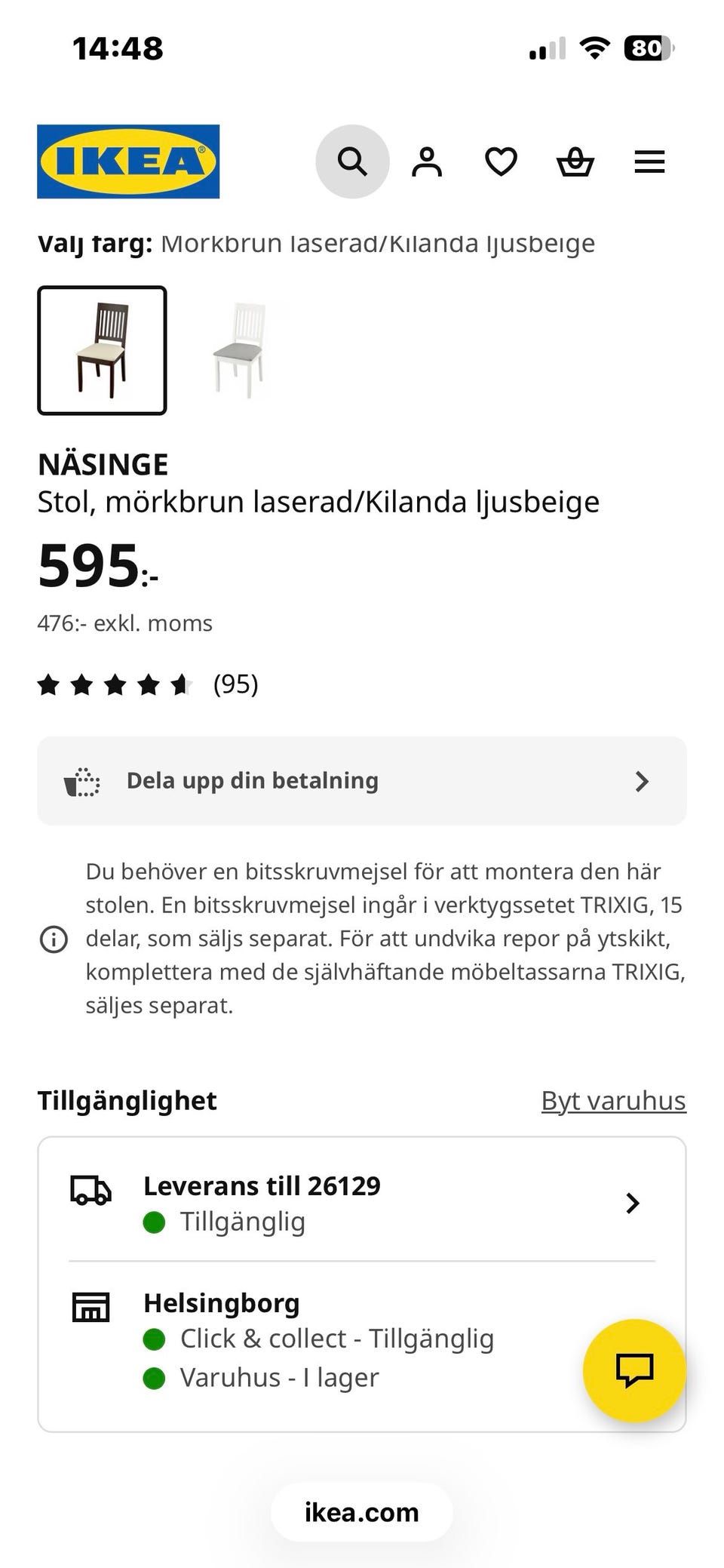Tap the delivery truck icon
Image resolution: width=724 pixels, height=1568 pixels.
(x=90, y=1190)
